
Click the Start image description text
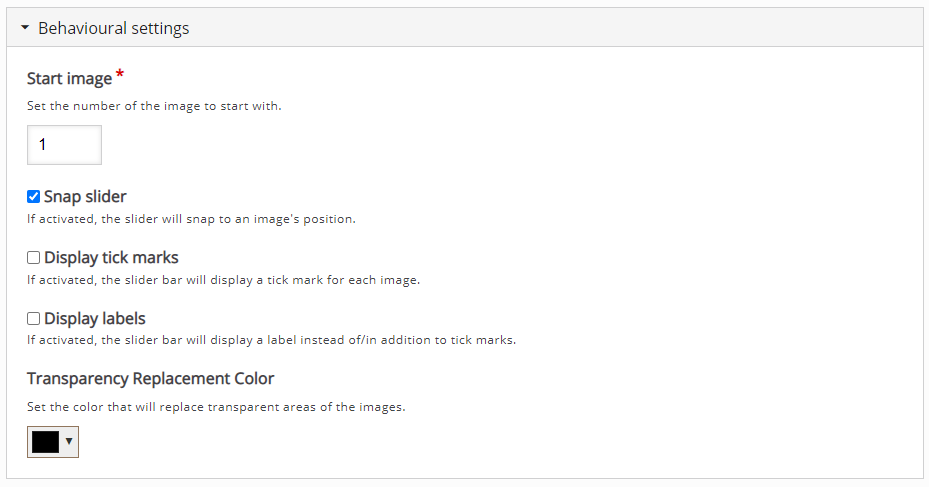[x=154, y=106]
